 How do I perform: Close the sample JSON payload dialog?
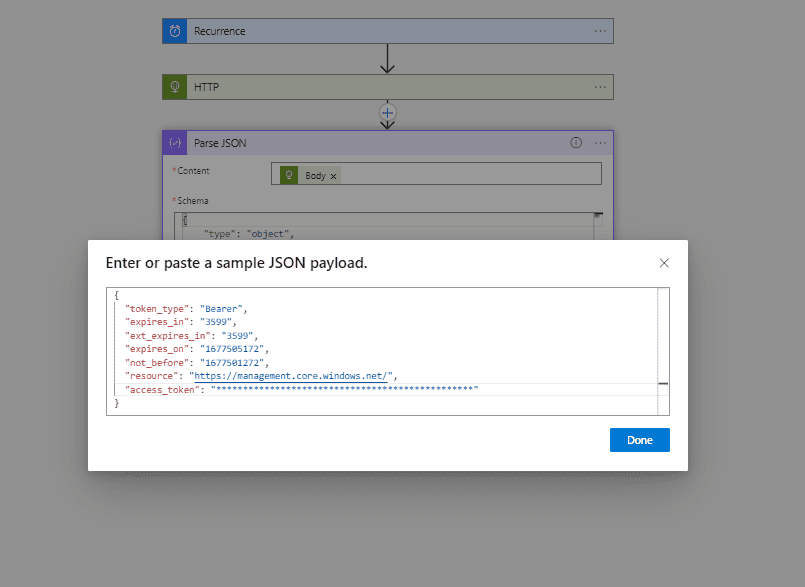[x=664, y=263]
